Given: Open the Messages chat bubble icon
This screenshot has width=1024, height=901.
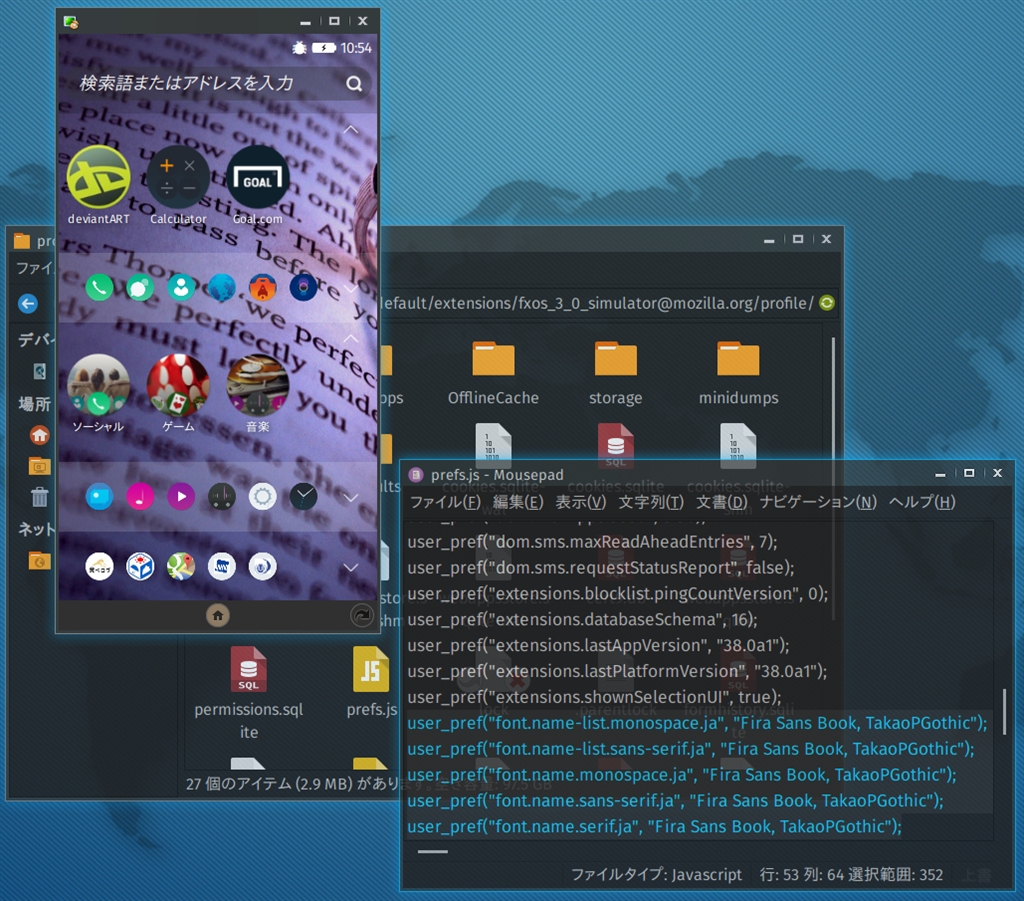Looking at the screenshot, I should coord(140,287).
